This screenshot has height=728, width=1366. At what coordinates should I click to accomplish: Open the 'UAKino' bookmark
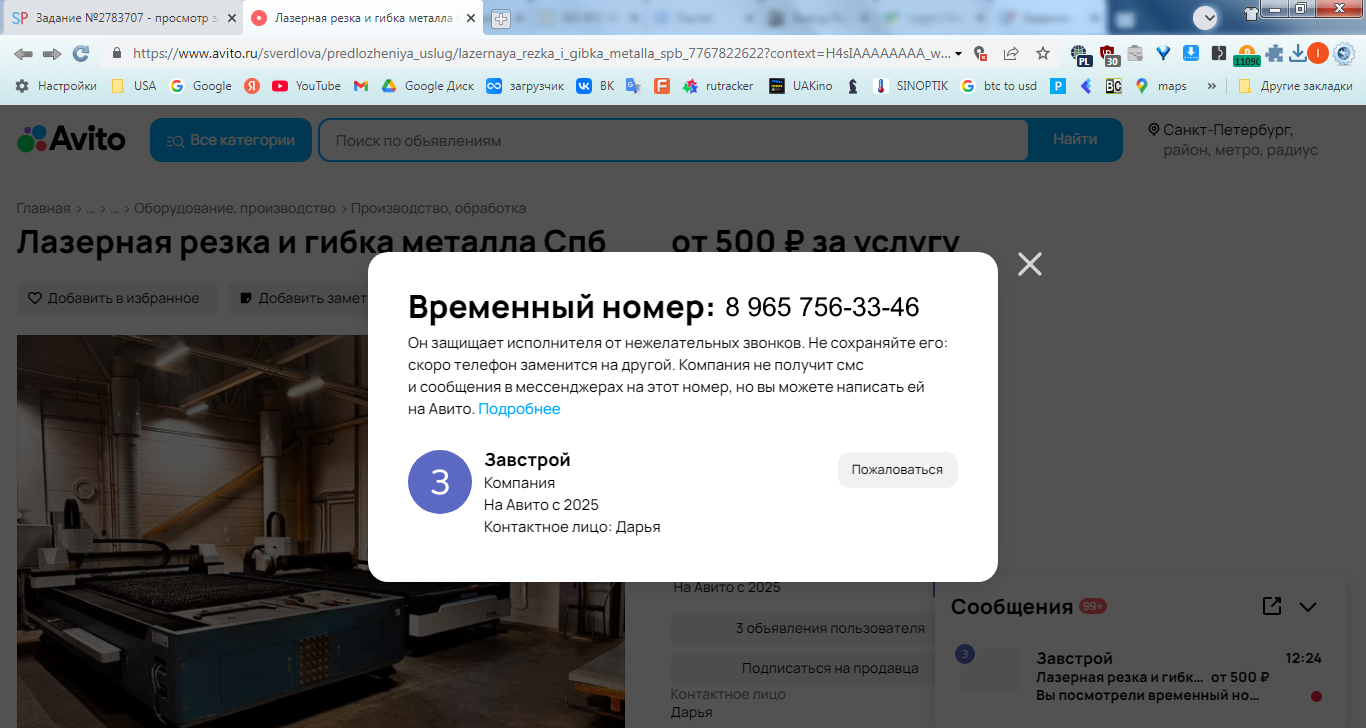801,86
